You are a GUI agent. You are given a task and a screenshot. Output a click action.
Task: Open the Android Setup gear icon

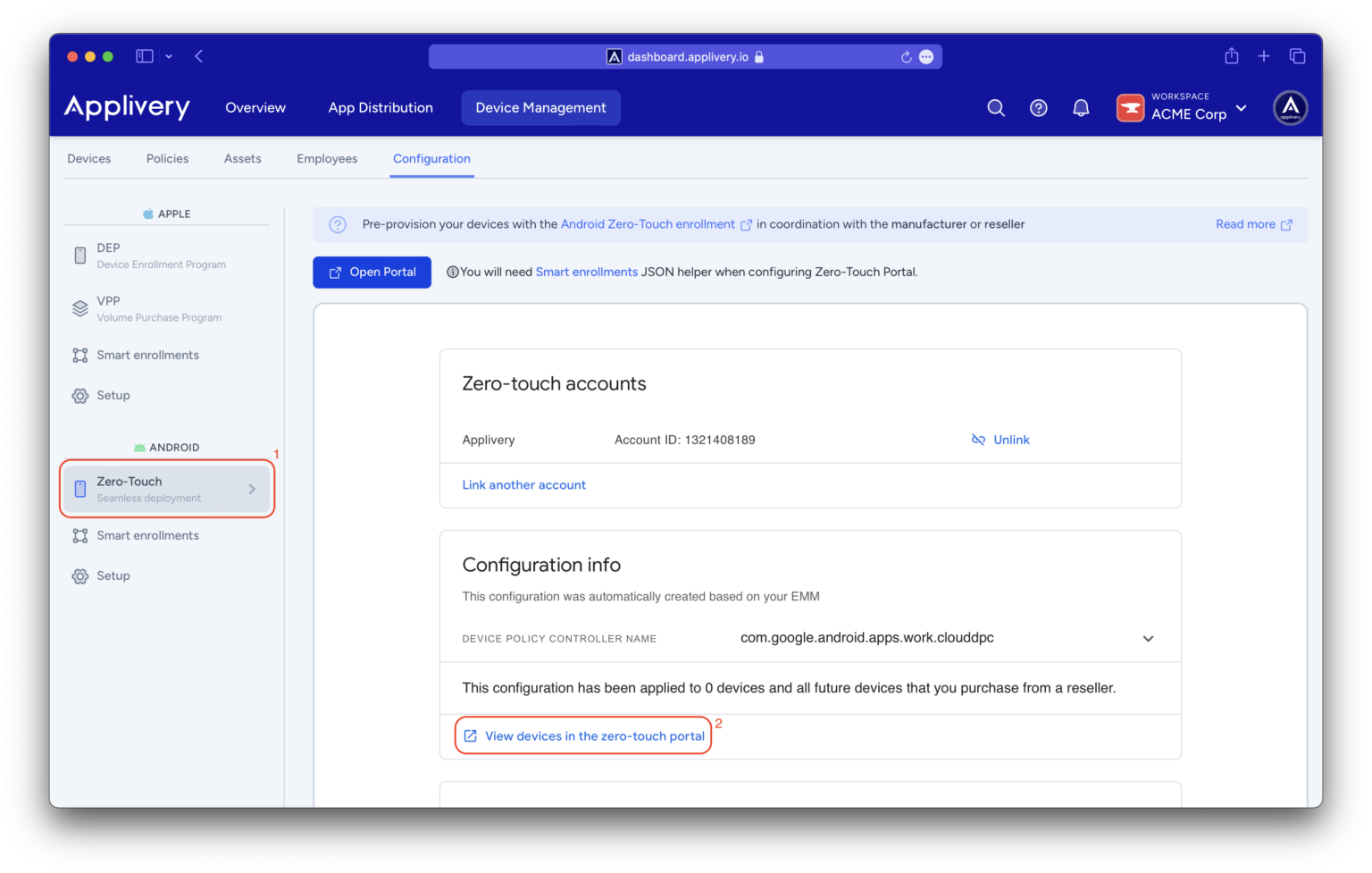[79, 575]
